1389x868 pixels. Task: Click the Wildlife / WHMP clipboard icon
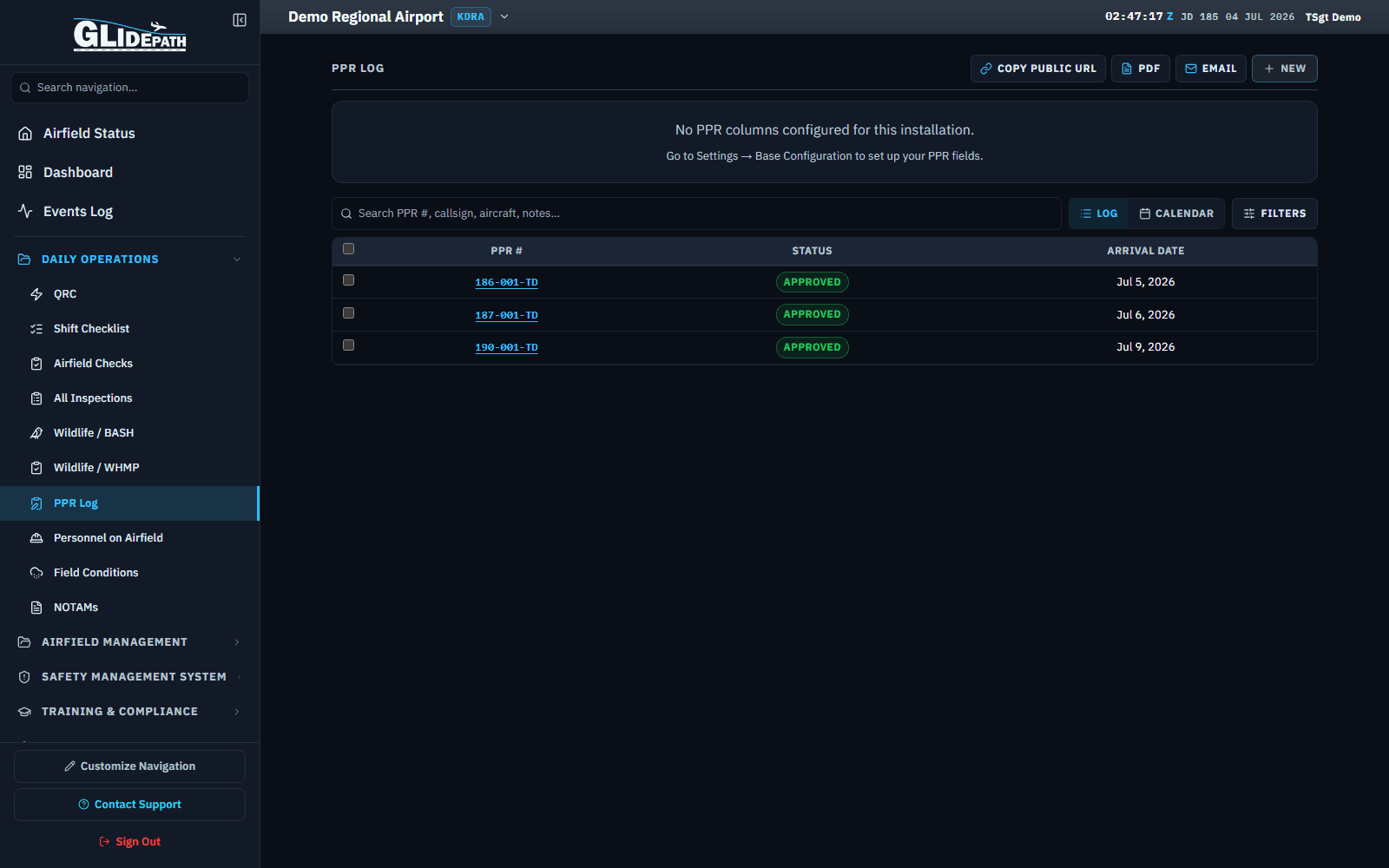click(36, 468)
